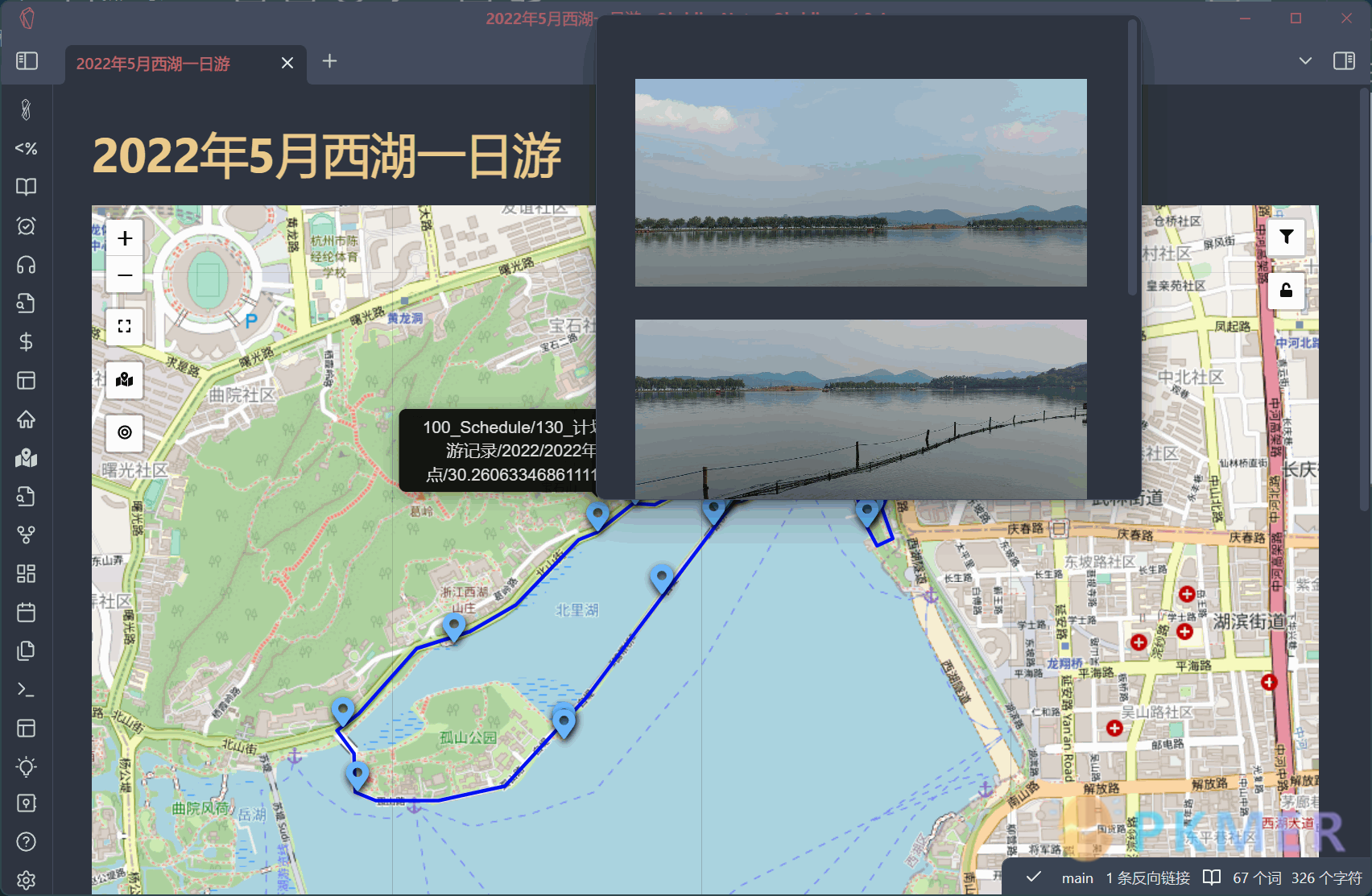Open the home ribbon icon
This screenshot has width=1372, height=896.
point(26,419)
